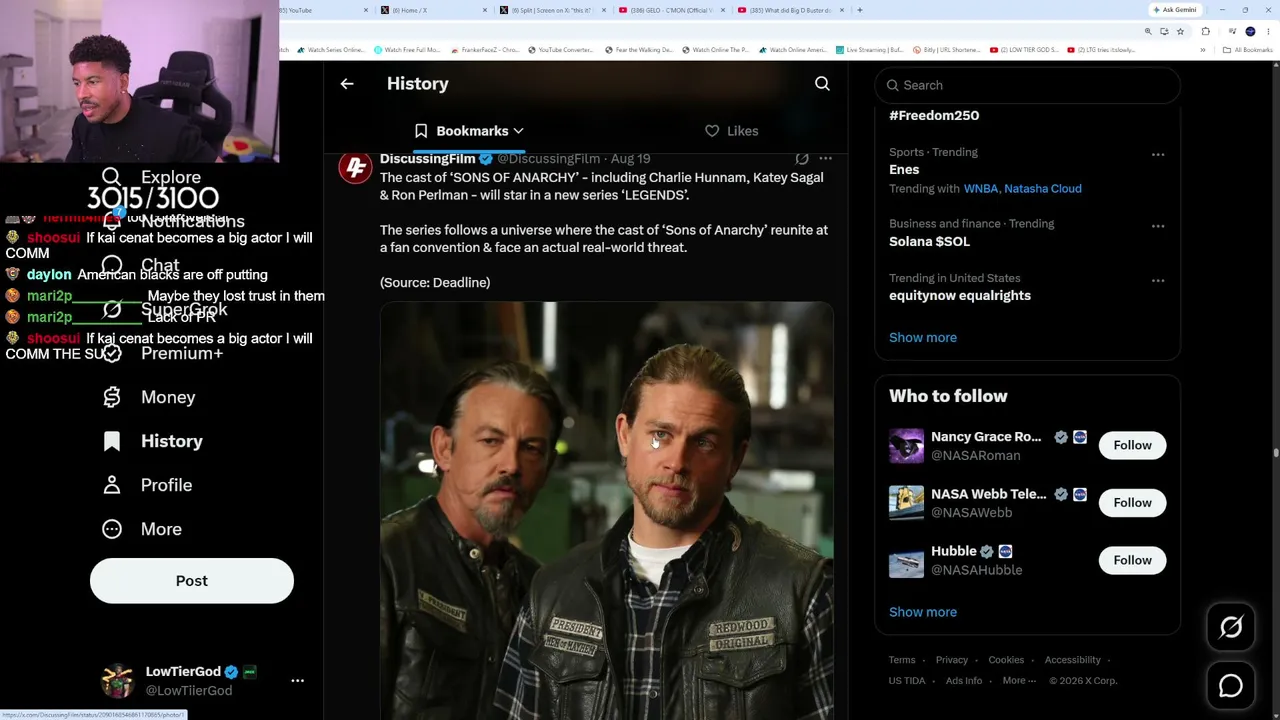This screenshot has width=1280, height=720.
Task: Close the Home / X browser tab
Action: tap(485, 10)
